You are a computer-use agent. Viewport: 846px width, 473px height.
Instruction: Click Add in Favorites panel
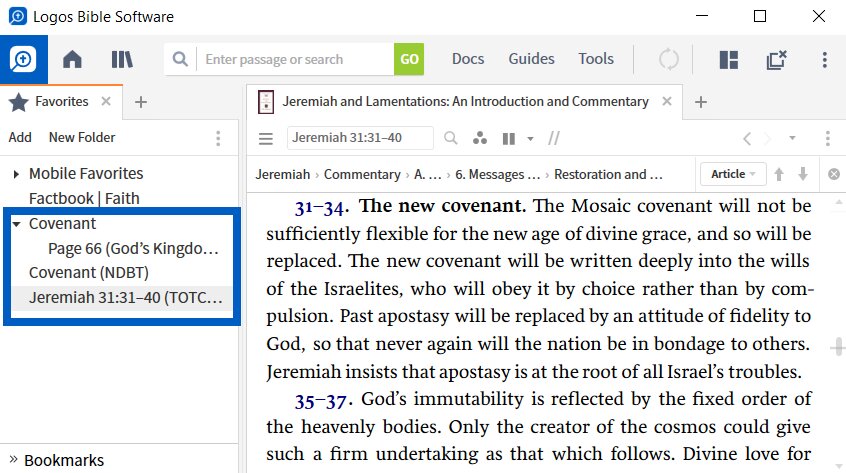[20, 138]
